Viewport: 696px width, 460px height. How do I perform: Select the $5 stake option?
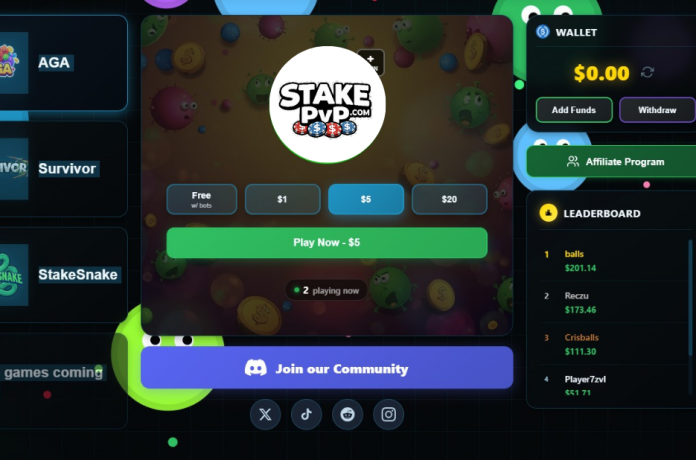click(366, 199)
